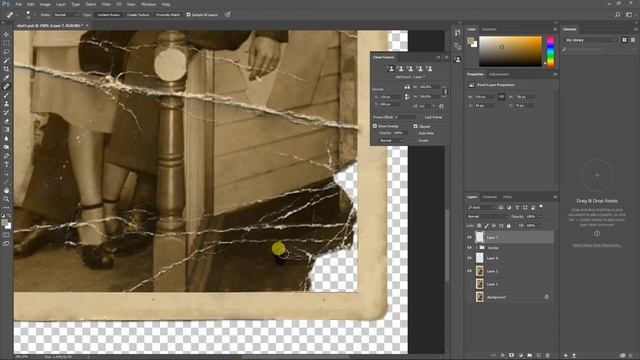640x360 pixels.
Task: Select the Zoom tool
Action: coord(6,199)
